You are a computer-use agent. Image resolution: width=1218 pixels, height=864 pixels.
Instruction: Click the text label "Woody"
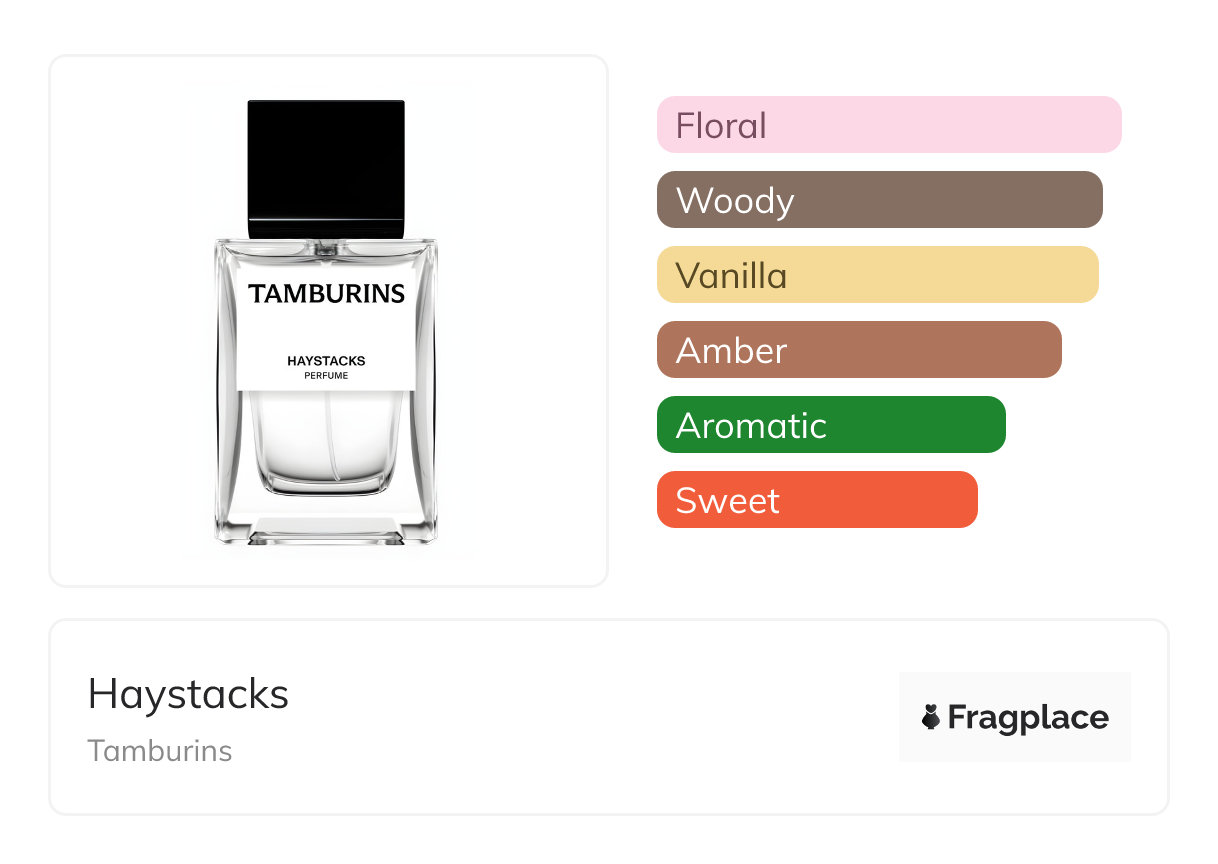click(x=735, y=201)
